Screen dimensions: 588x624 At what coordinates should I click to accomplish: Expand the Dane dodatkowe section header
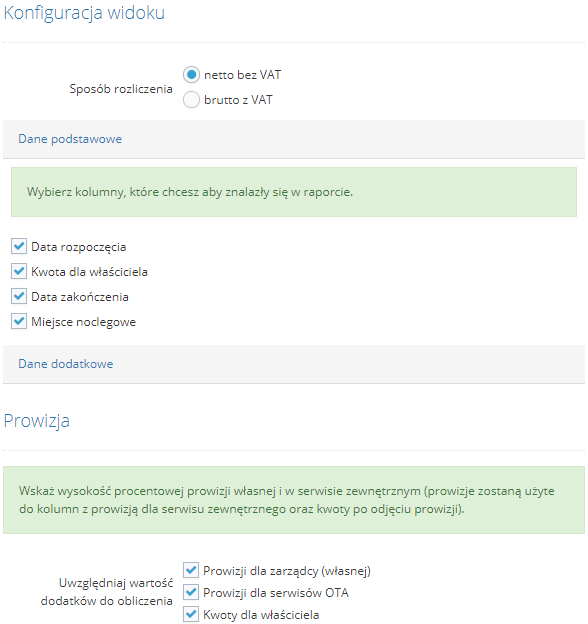294,364
